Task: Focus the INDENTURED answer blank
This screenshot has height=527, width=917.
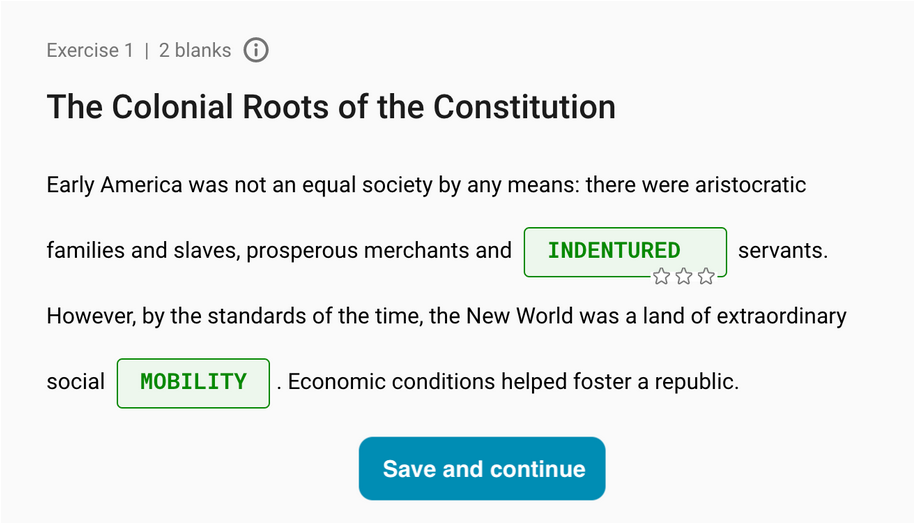Action: coord(625,252)
